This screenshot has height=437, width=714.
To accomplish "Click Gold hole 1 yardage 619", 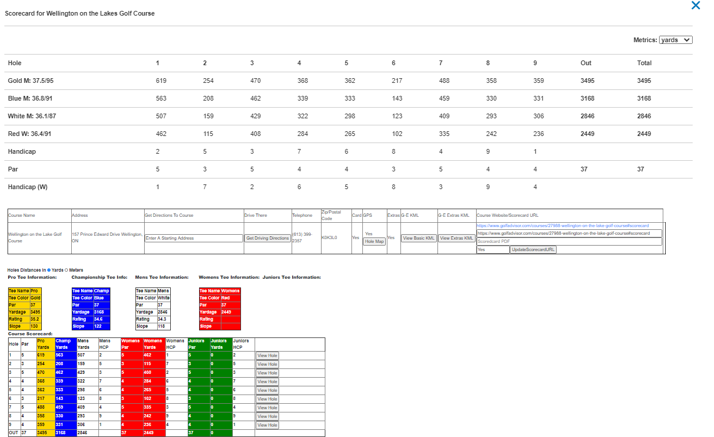I will pyautogui.click(x=161, y=81).
